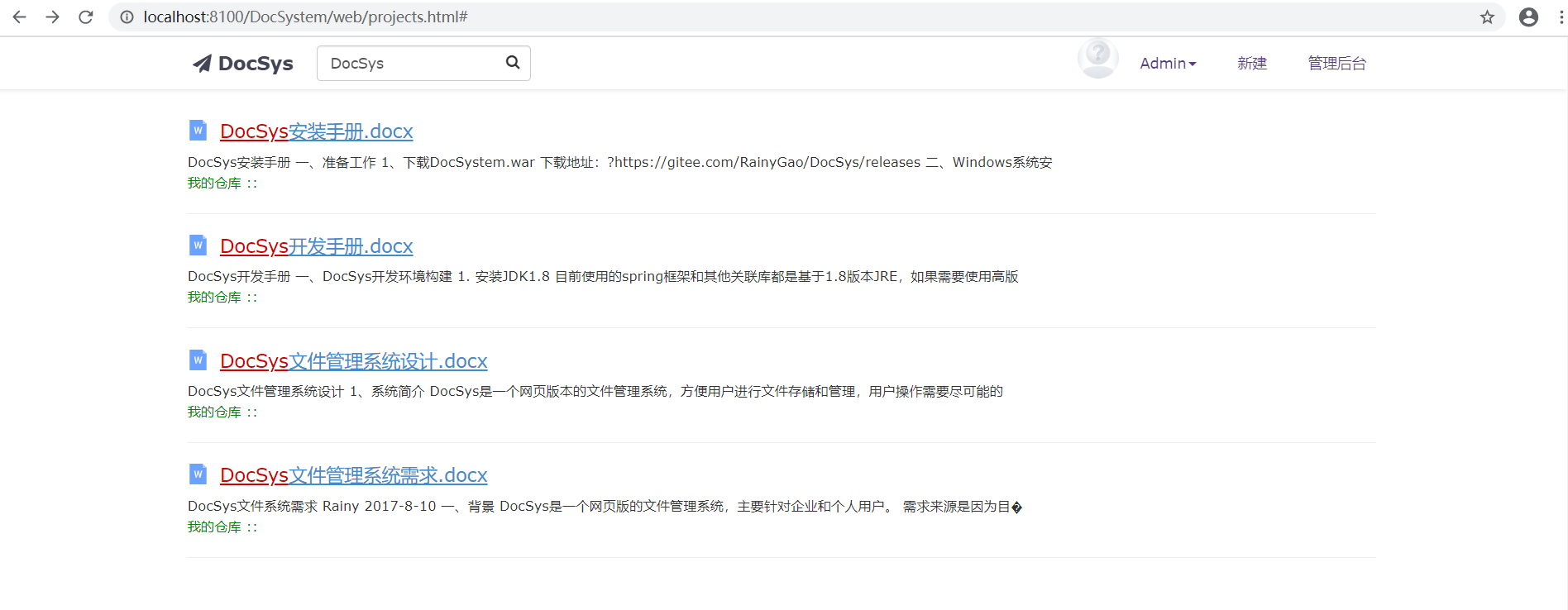
Task: Click description text starting DocSys开发手册 一、DocSys开发环境构建
Action: point(603,276)
